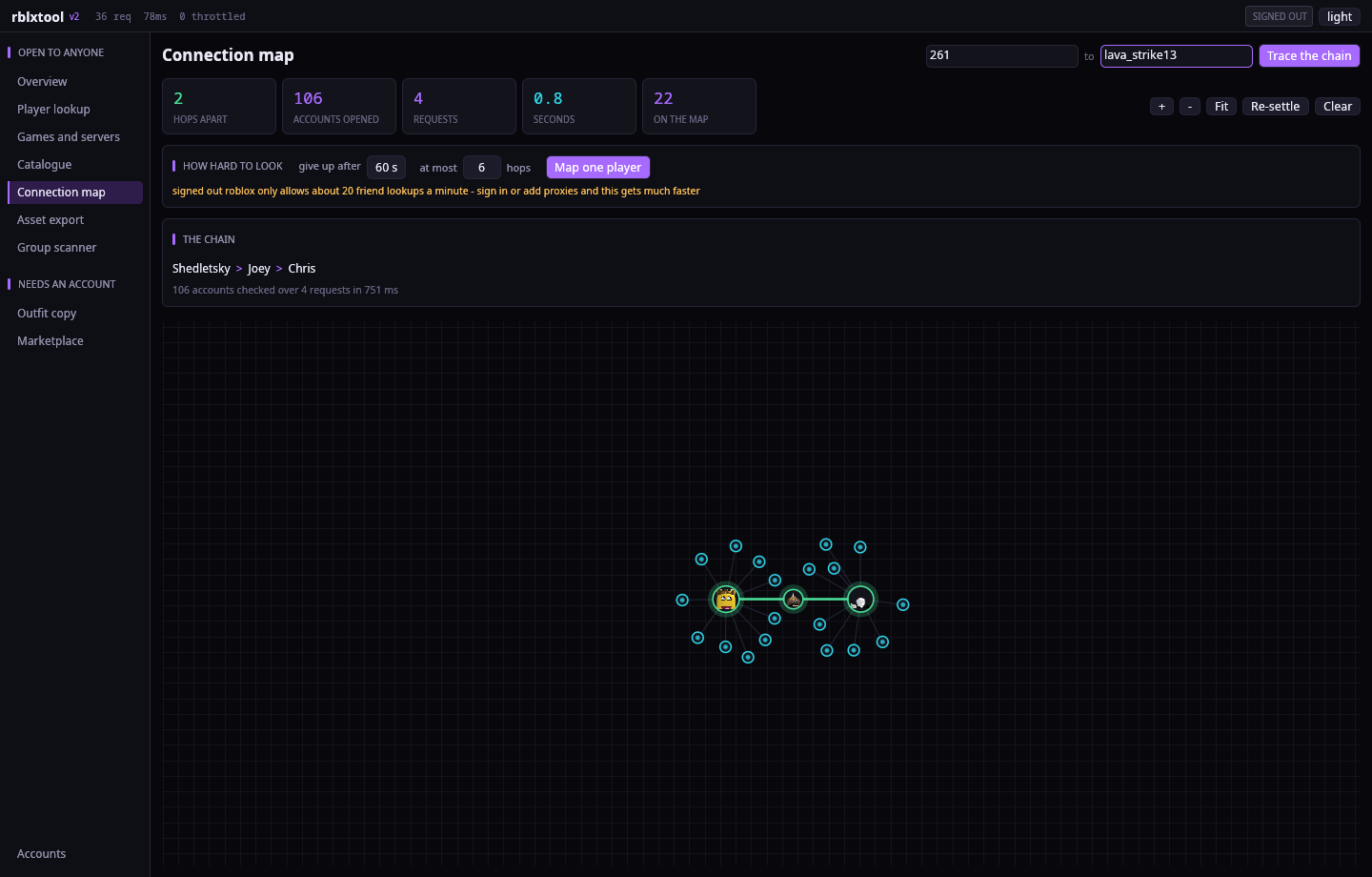This screenshot has width=1372, height=877.
Task: Click the '36 req' counter in header
Action: tap(113, 17)
